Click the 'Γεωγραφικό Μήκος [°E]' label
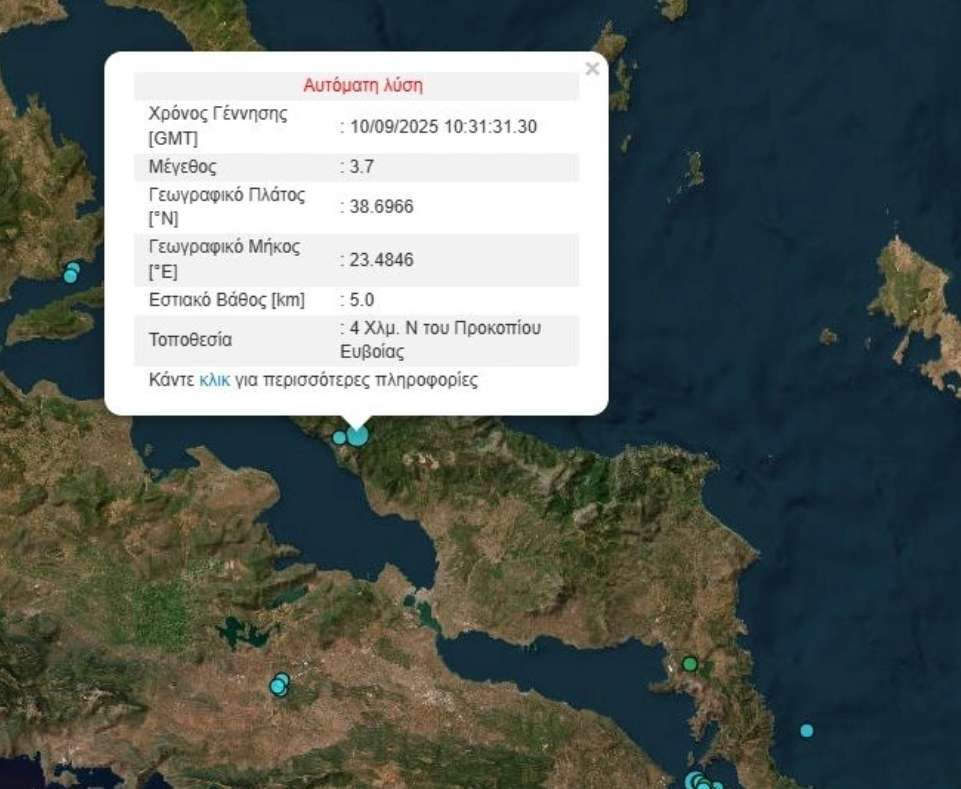Viewport: 961px width, 789px height. (x=224, y=259)
